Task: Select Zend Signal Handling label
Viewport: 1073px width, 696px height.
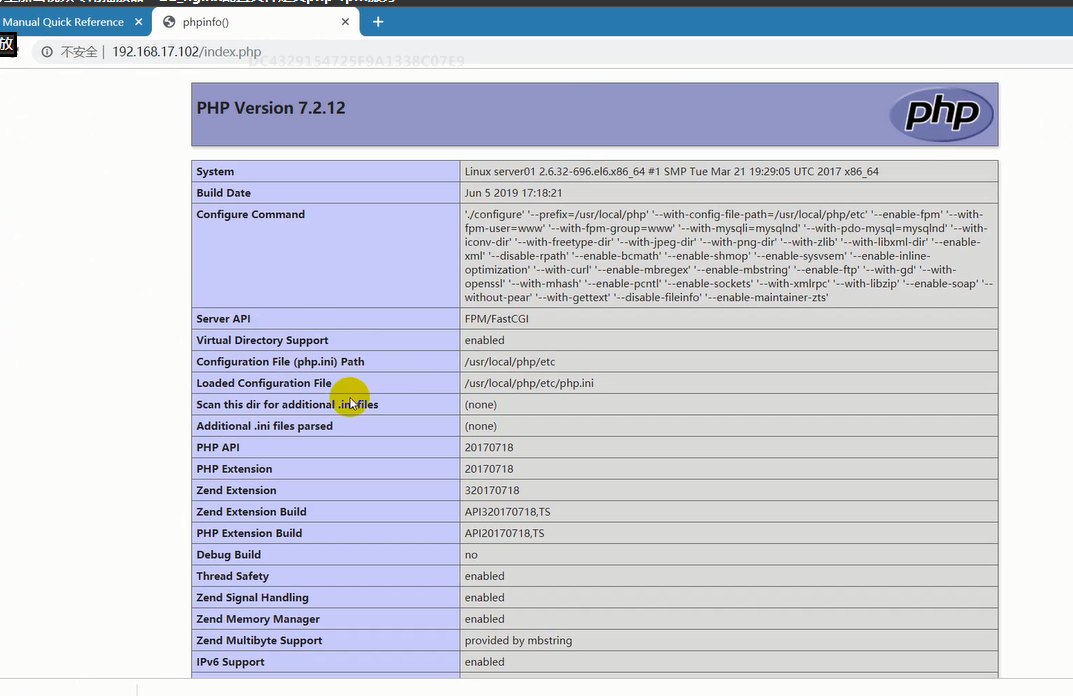Action: 253,597
